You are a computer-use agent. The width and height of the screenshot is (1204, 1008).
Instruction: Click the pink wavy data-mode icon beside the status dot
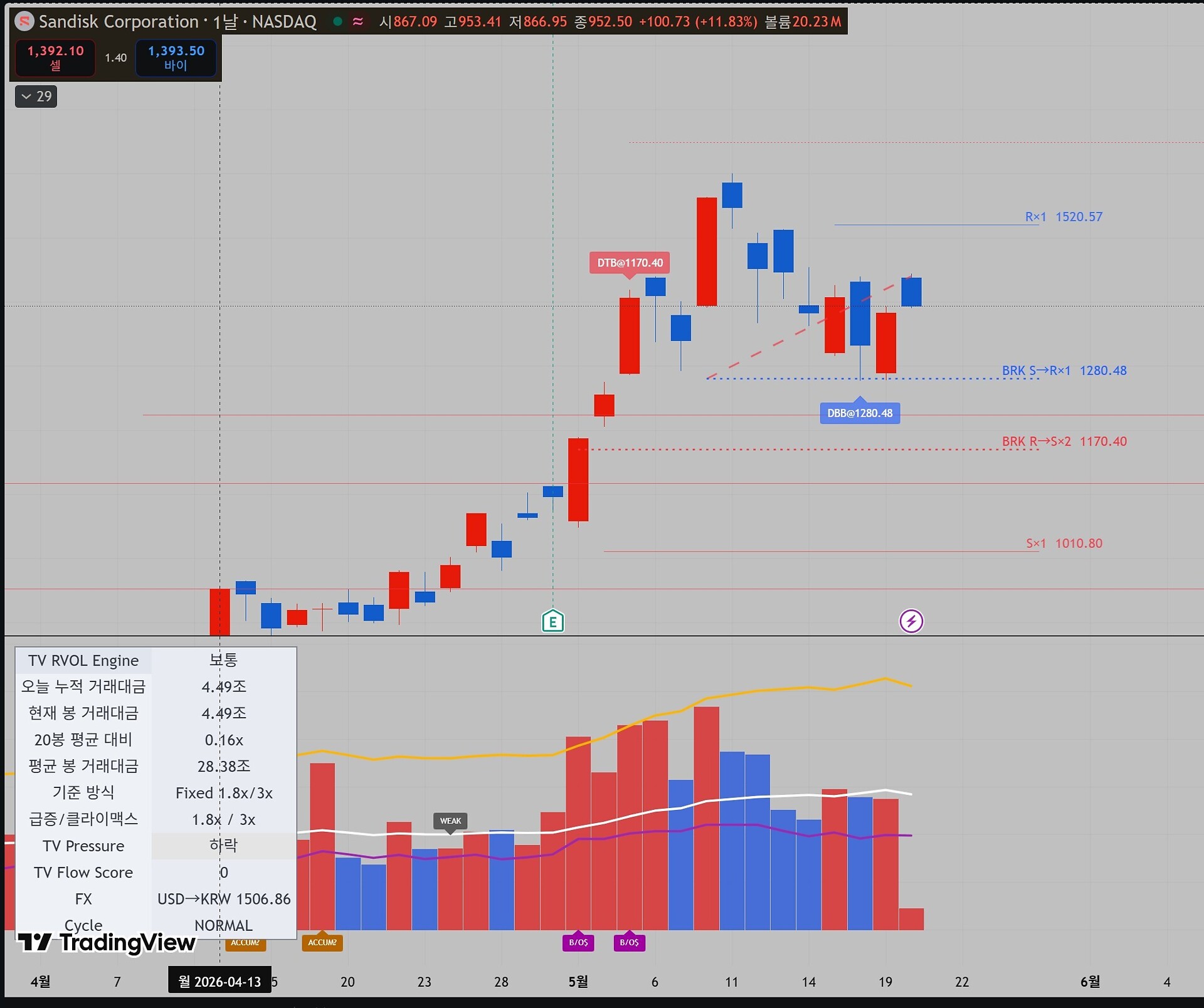pos(358,22)
